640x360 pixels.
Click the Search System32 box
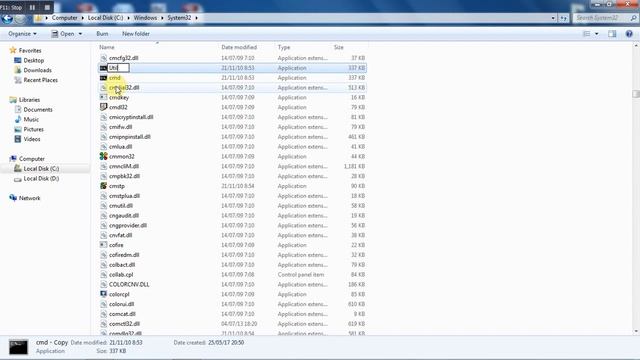605,18
